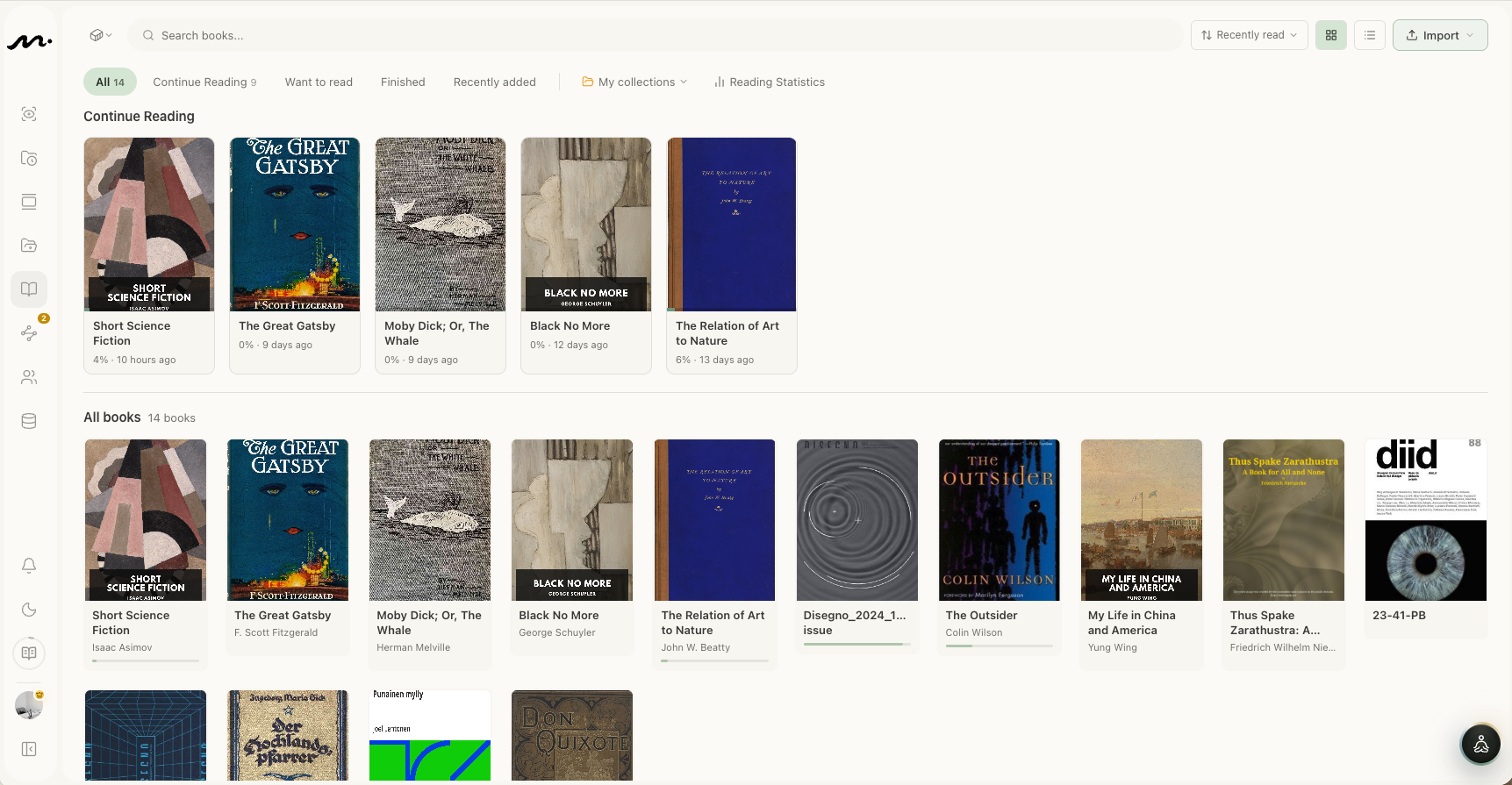Open Moby Dick cover in Continue Reading
1512x785 pixels.
[x=441, y=225]
